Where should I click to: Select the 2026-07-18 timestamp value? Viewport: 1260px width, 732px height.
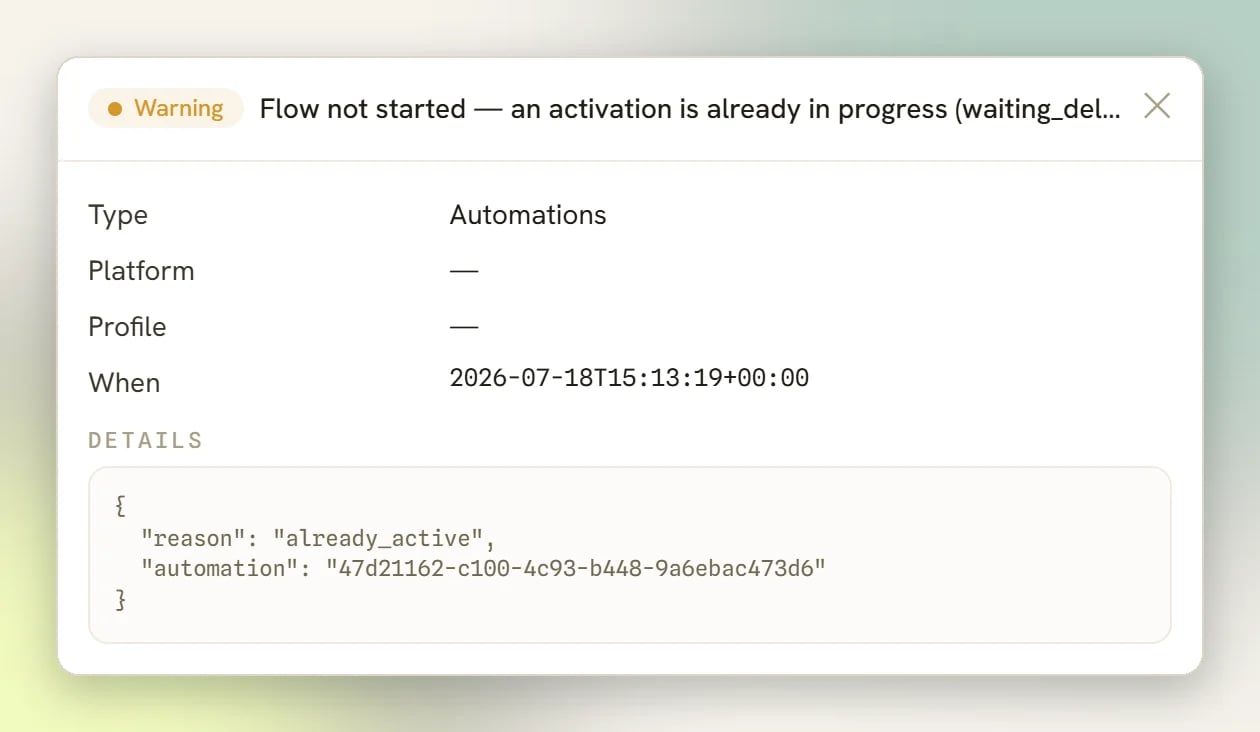click(629, 378)
